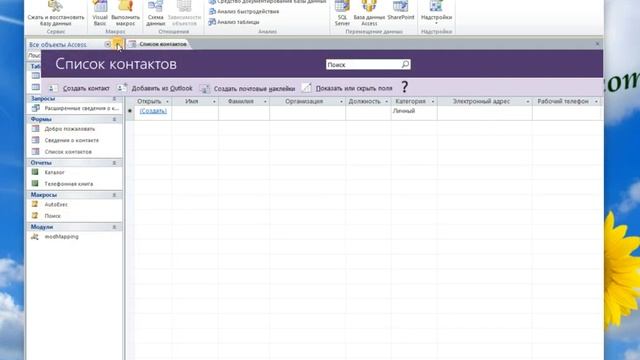
Task: Collapse the Запросы group in navigation pane
Action: point(115,99)
